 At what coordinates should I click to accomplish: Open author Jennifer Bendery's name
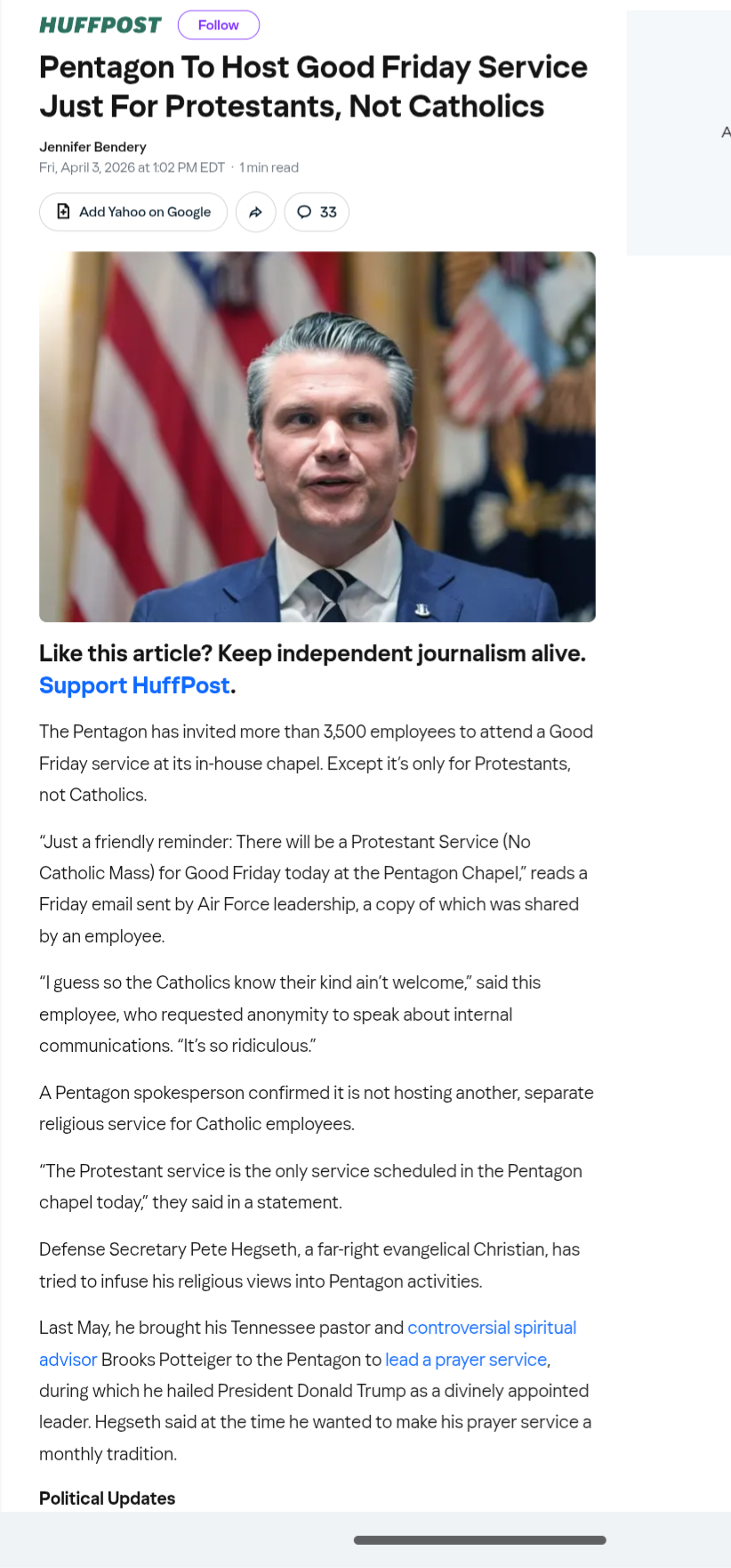(92, 147)
